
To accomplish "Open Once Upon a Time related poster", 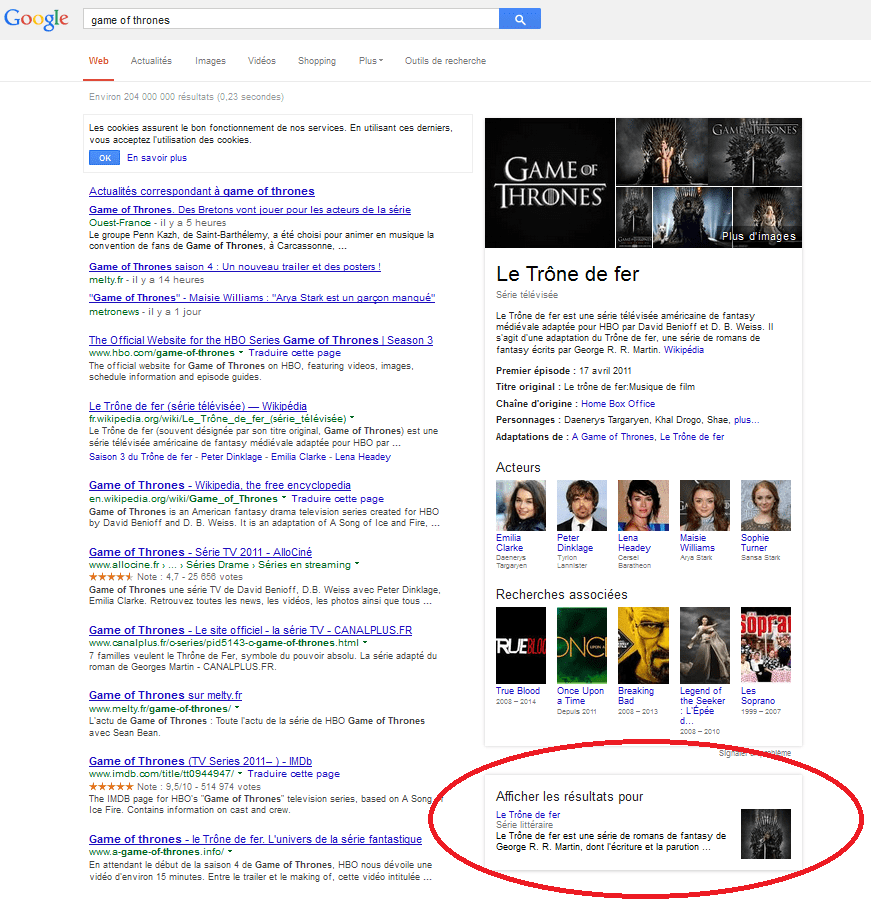I will (x=582, y=645).
